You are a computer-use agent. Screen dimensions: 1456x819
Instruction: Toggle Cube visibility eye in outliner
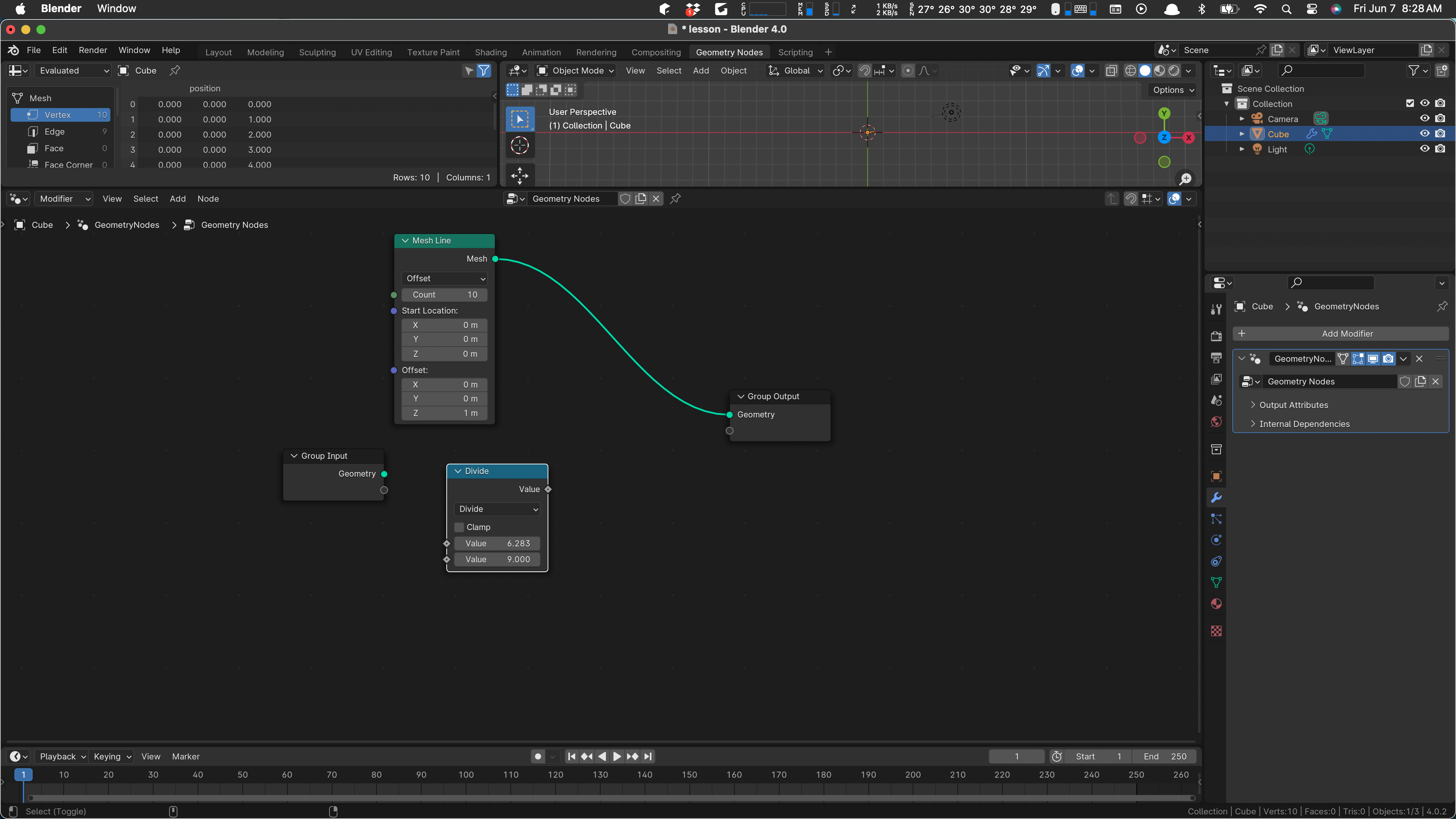tap(1425, 134)
